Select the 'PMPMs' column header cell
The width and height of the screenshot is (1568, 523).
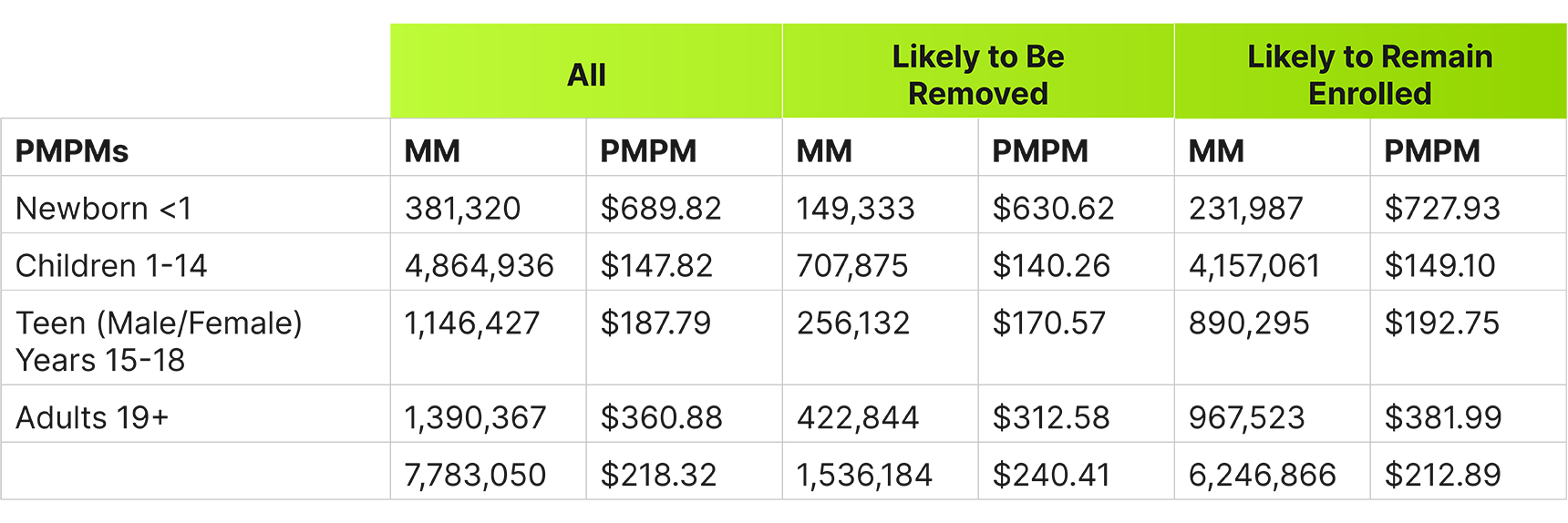click(195, 148)
